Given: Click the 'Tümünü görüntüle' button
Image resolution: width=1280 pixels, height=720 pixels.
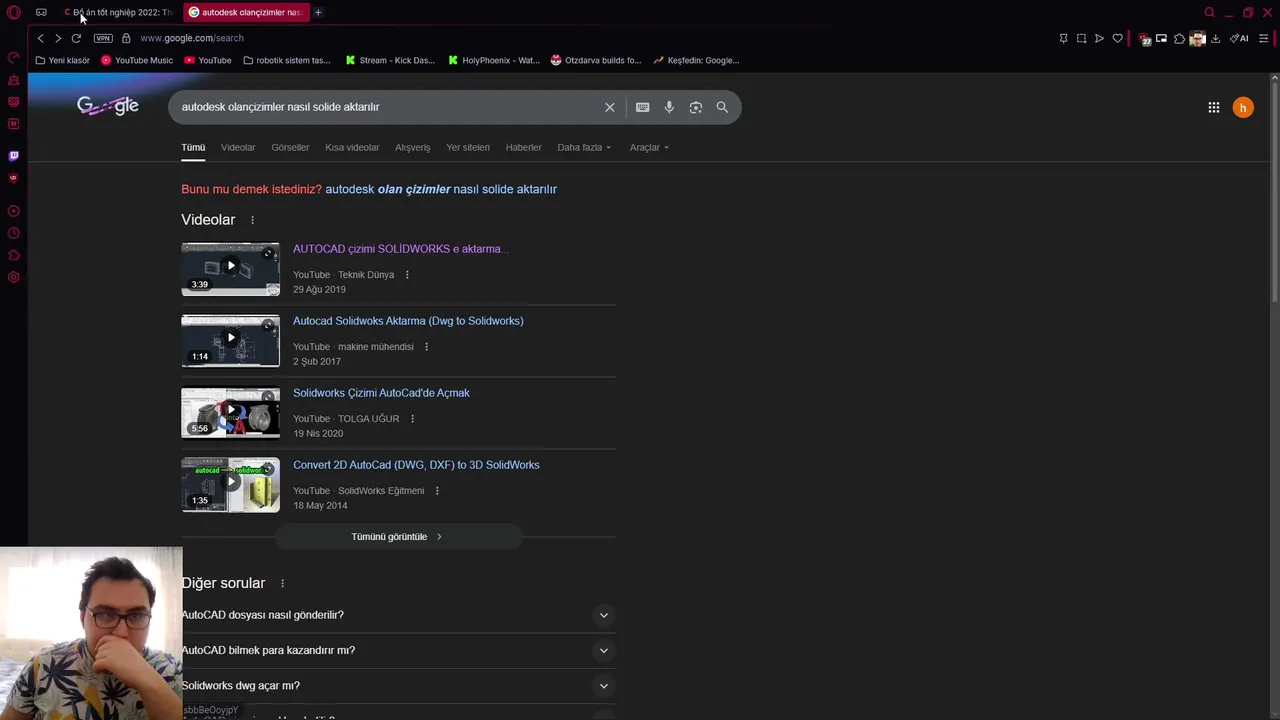Looking at the screenshot, I should [x=397, y=537].
